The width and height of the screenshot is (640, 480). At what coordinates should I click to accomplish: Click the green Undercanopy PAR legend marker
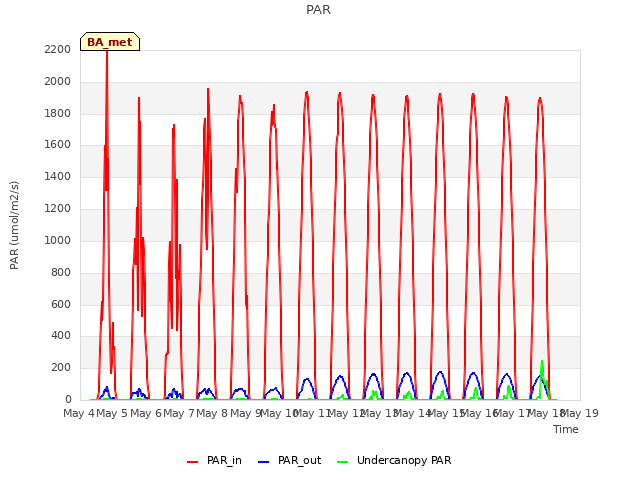coord(343,462)
